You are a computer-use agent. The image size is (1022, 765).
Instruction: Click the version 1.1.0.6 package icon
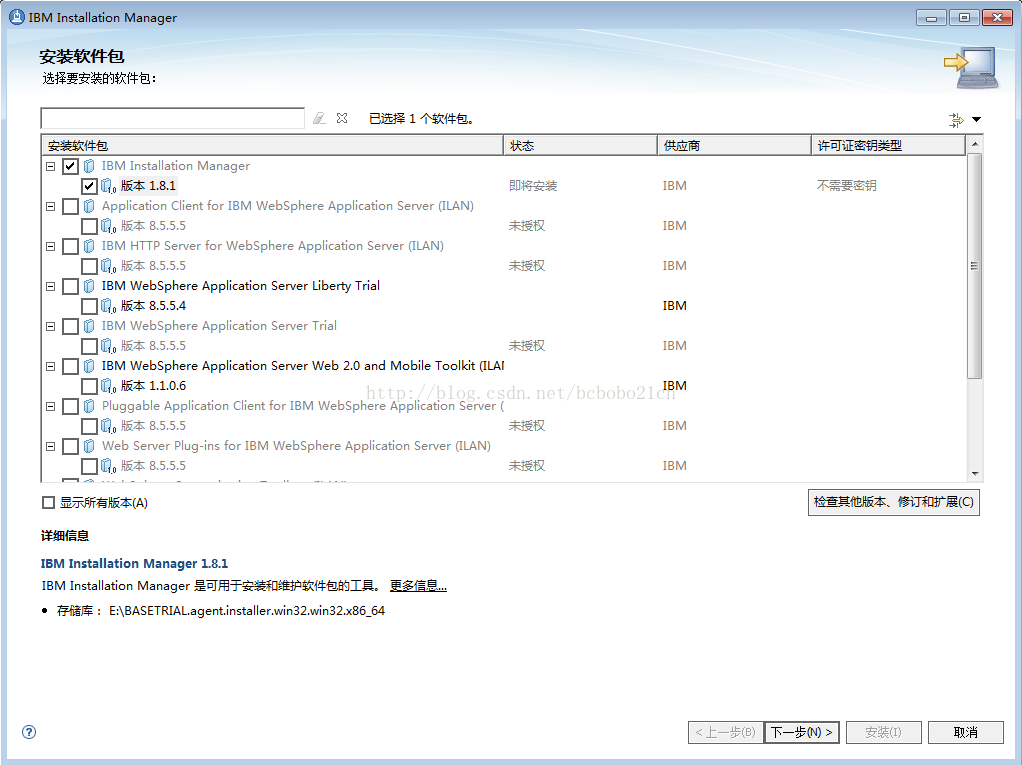[x=108, y=386]
